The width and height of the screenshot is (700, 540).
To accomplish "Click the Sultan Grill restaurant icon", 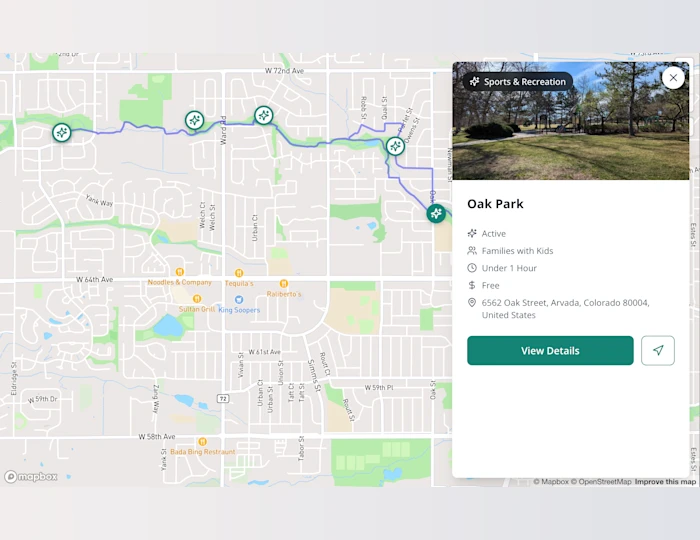I will coord(197,299).
